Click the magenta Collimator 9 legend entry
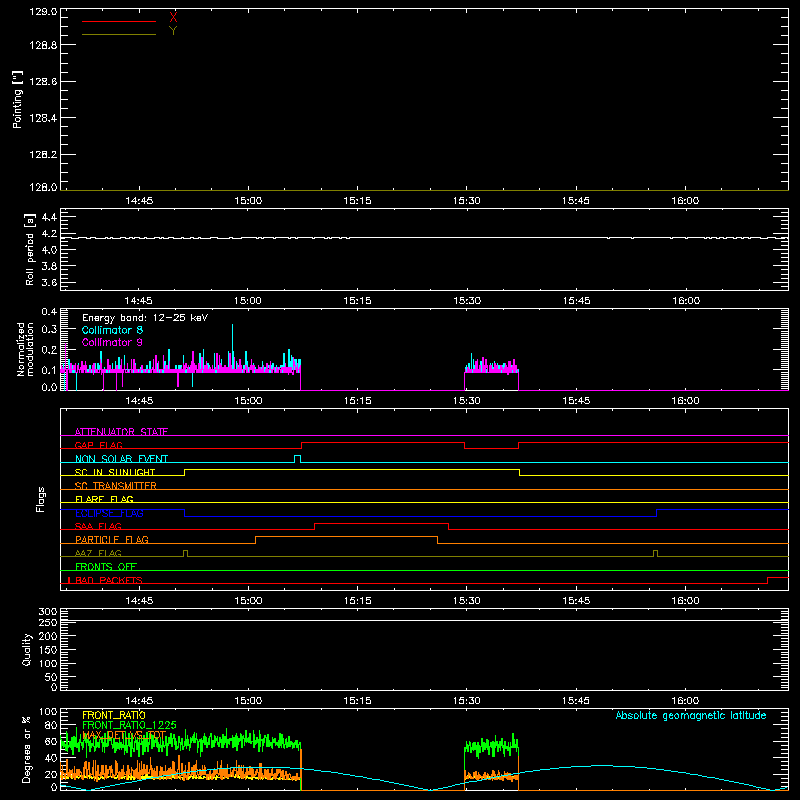800x800 pixels. pyautogui.click(x=112, y=342)
